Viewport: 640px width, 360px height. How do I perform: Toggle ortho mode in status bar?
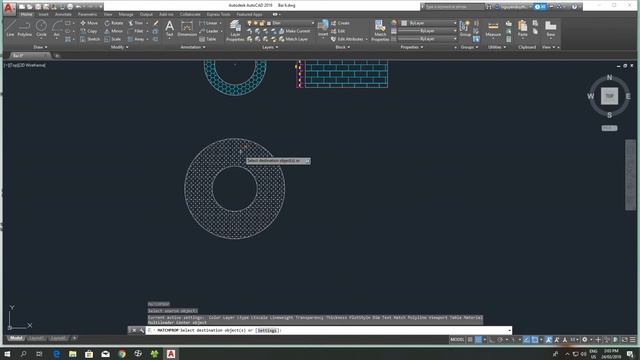(x=491, y=340)
